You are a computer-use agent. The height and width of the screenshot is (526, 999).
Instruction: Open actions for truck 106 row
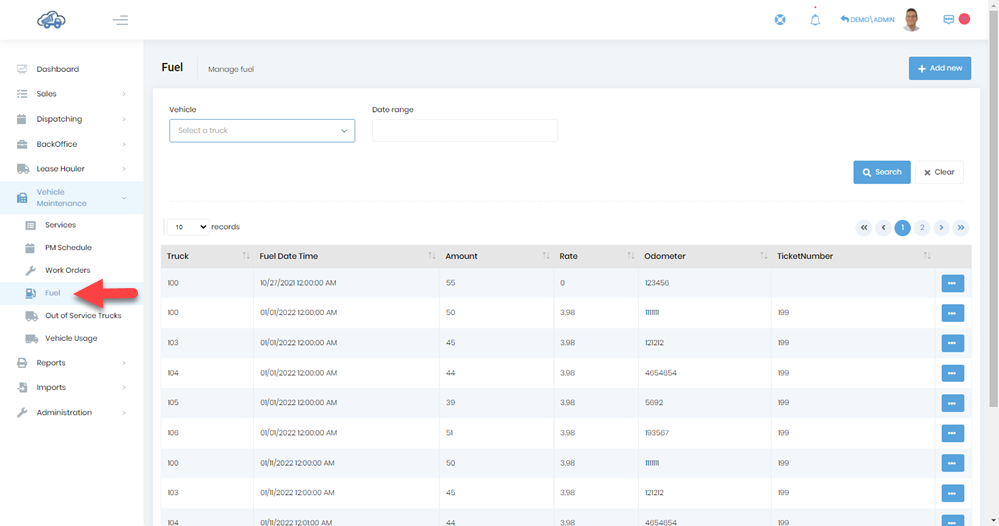pyautogui.click(x=952, y=433)
